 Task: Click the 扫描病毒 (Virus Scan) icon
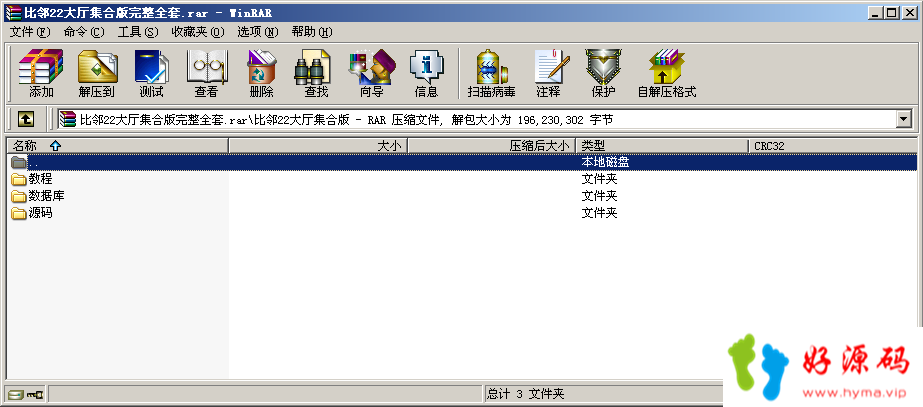[492, 74]
